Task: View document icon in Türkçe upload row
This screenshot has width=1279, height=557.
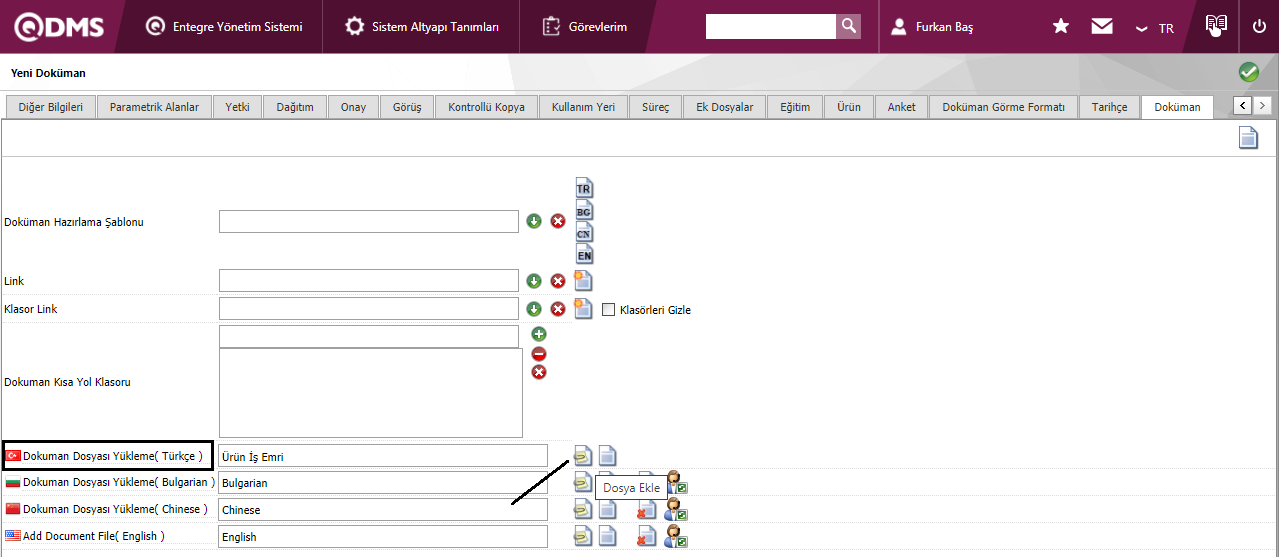Action: [607, 455]
